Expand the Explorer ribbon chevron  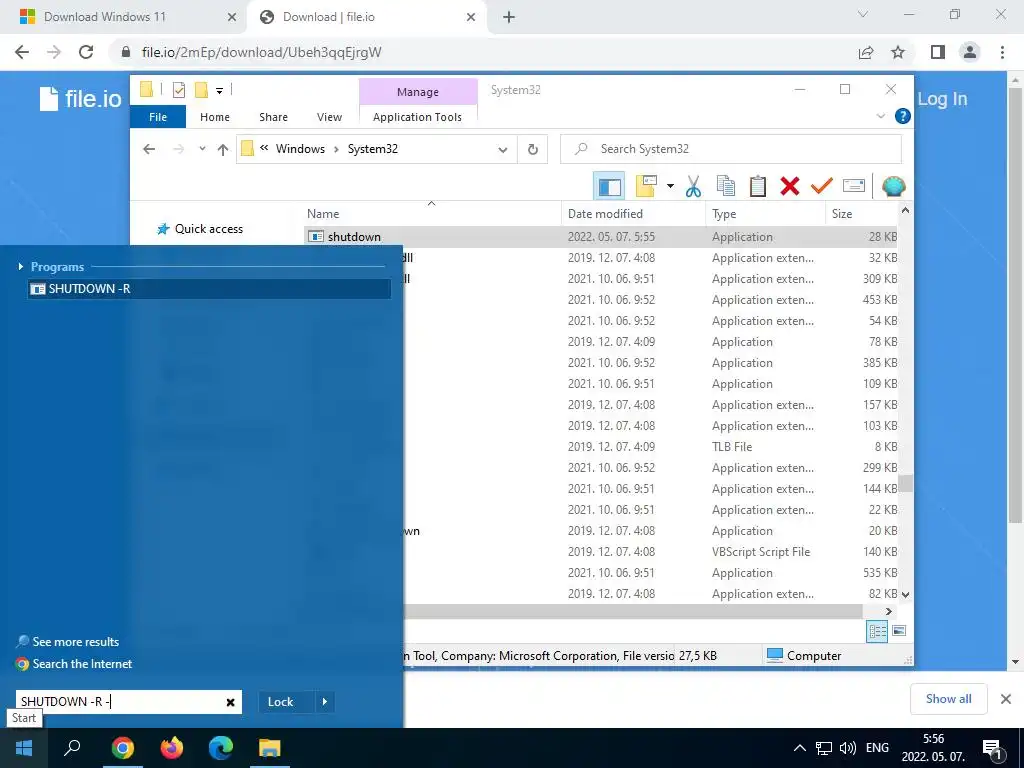(880, 116)
